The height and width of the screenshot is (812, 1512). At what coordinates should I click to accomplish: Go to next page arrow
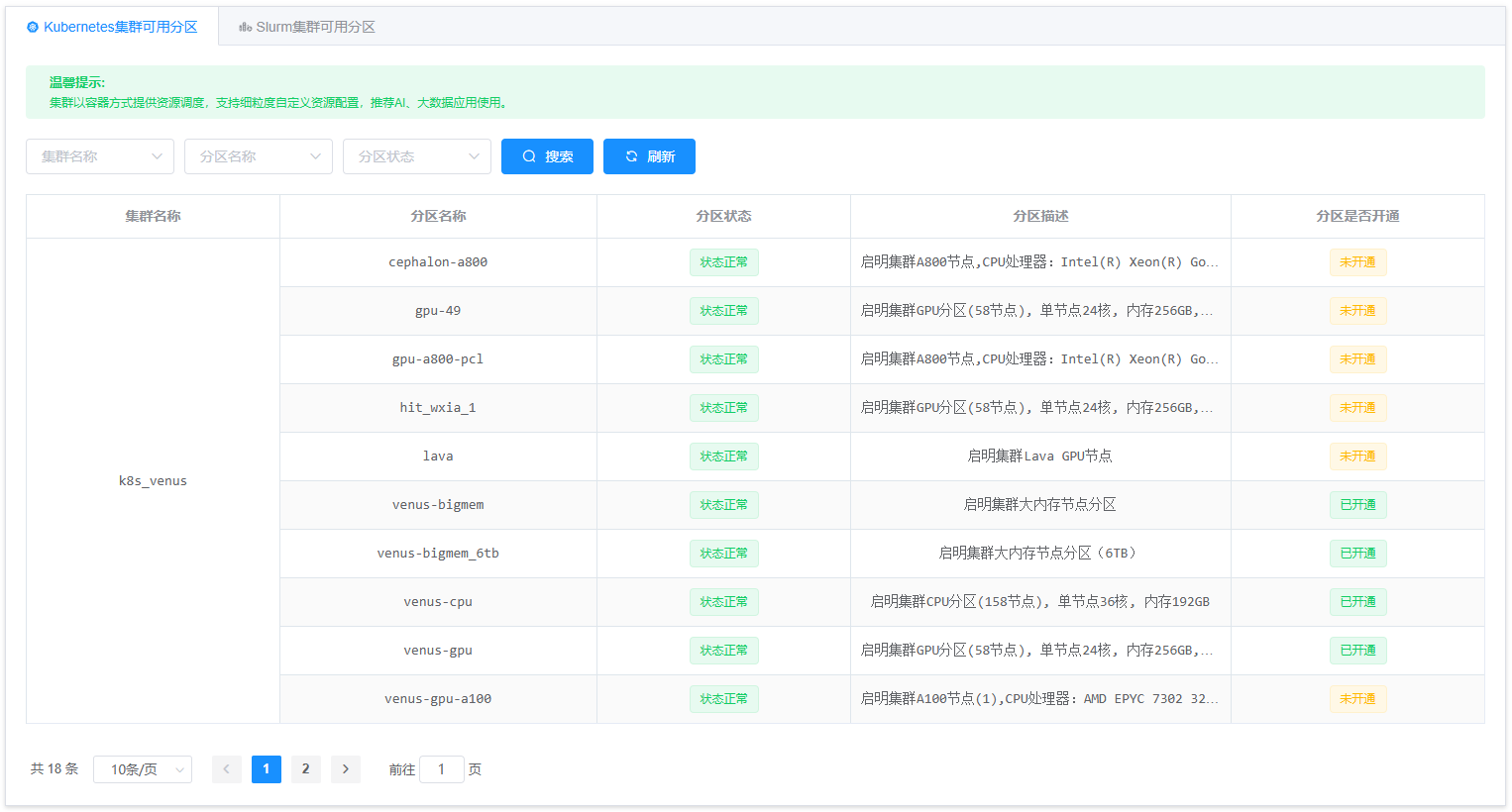pyautogui.click(x=346, y=769)
